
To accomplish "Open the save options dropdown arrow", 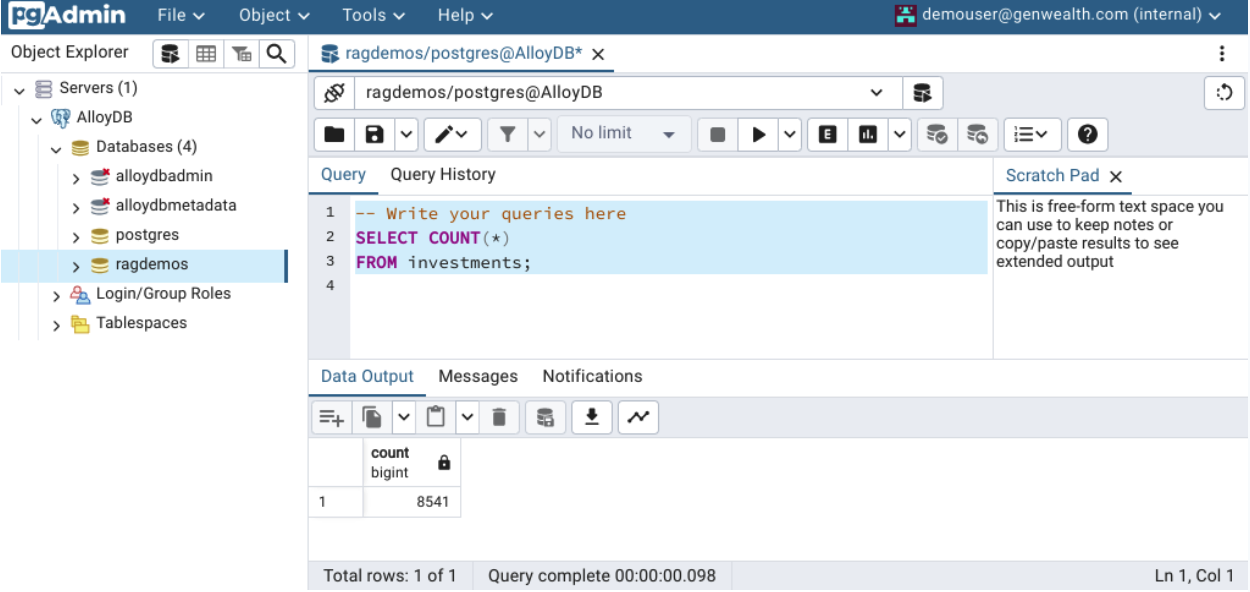I will click(406, 134).
